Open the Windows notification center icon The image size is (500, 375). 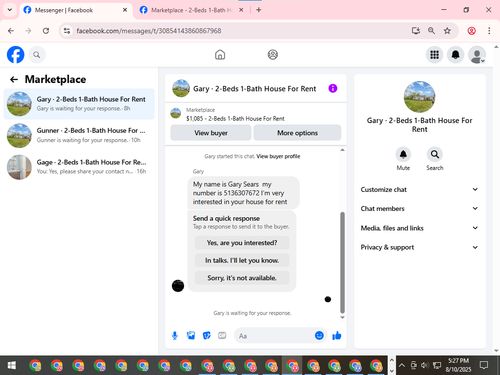(x=484, y=365)
